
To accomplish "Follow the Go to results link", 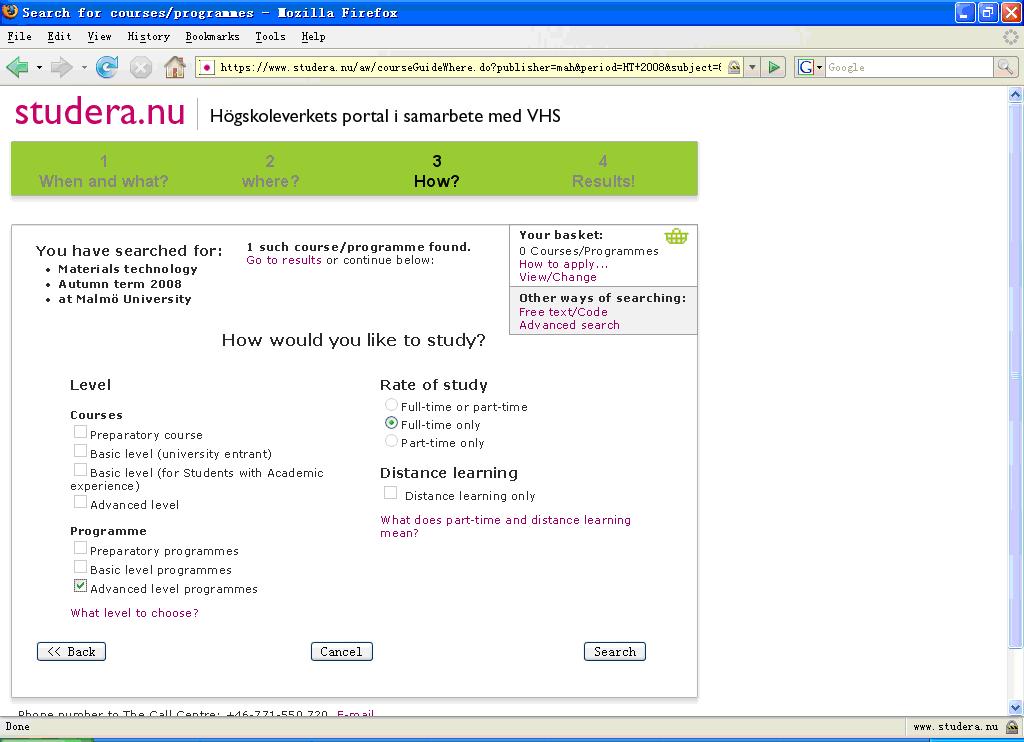I will (x=284, y=260).
